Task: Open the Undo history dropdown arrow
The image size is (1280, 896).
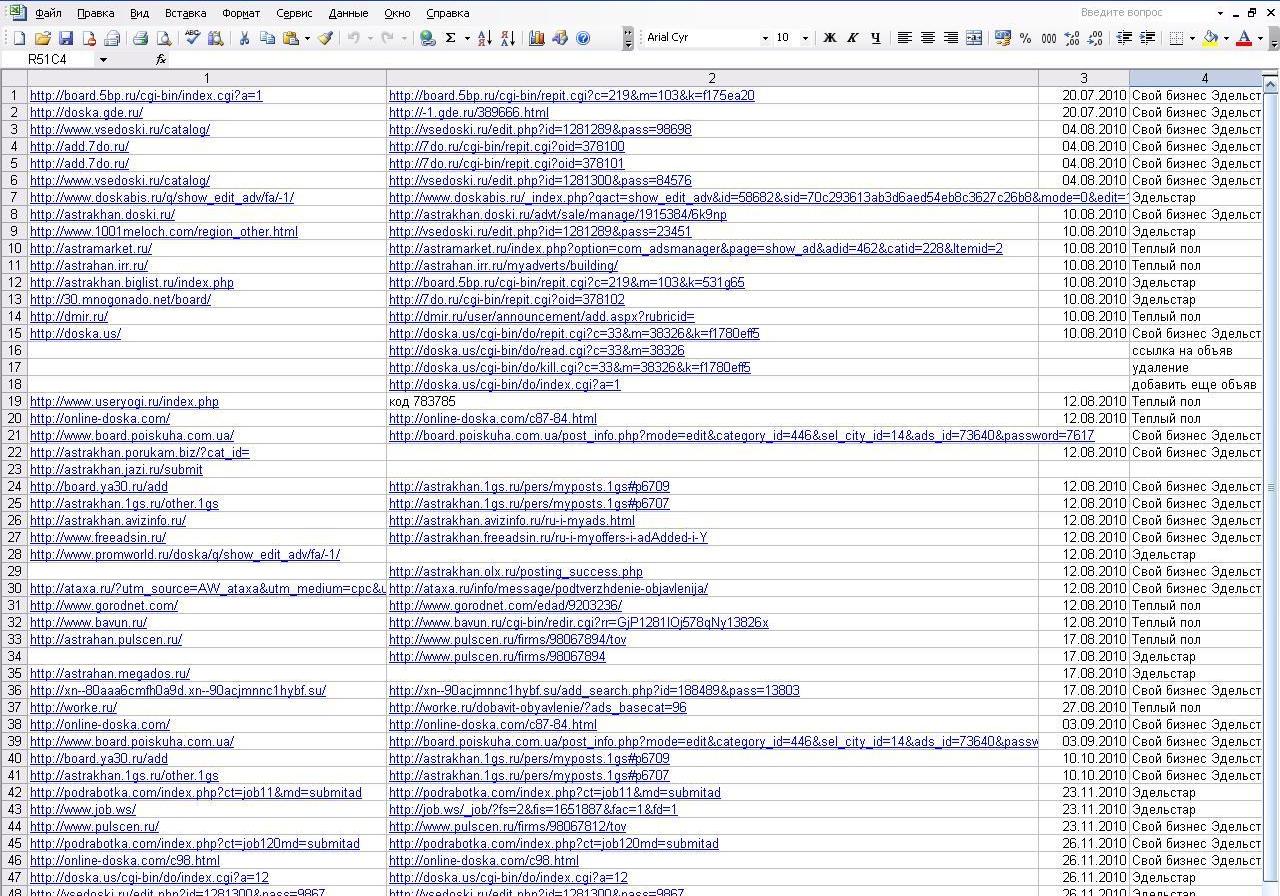Action: coord(369,38)
